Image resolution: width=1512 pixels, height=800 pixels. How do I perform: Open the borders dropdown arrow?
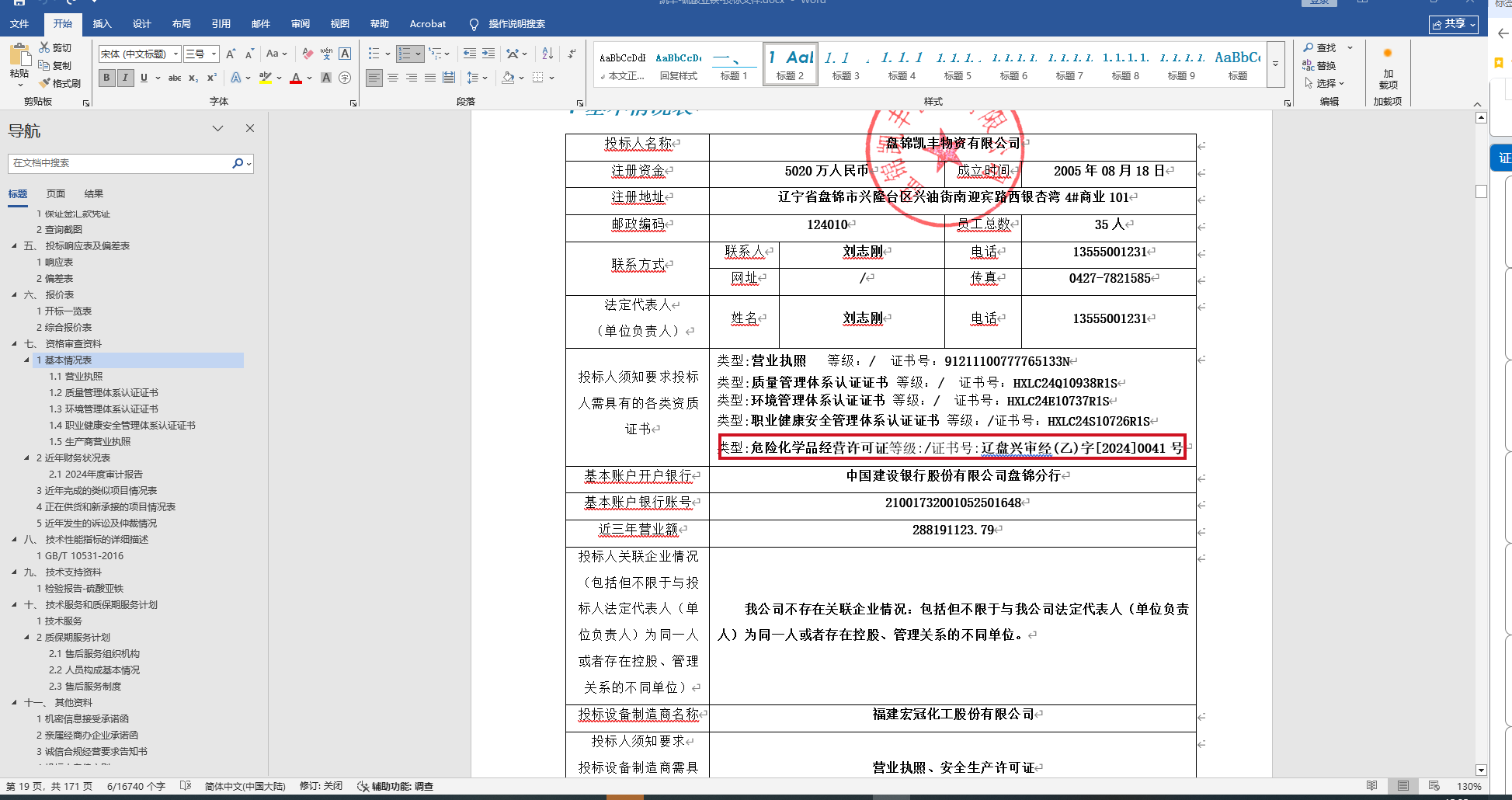tap(551, 78)
